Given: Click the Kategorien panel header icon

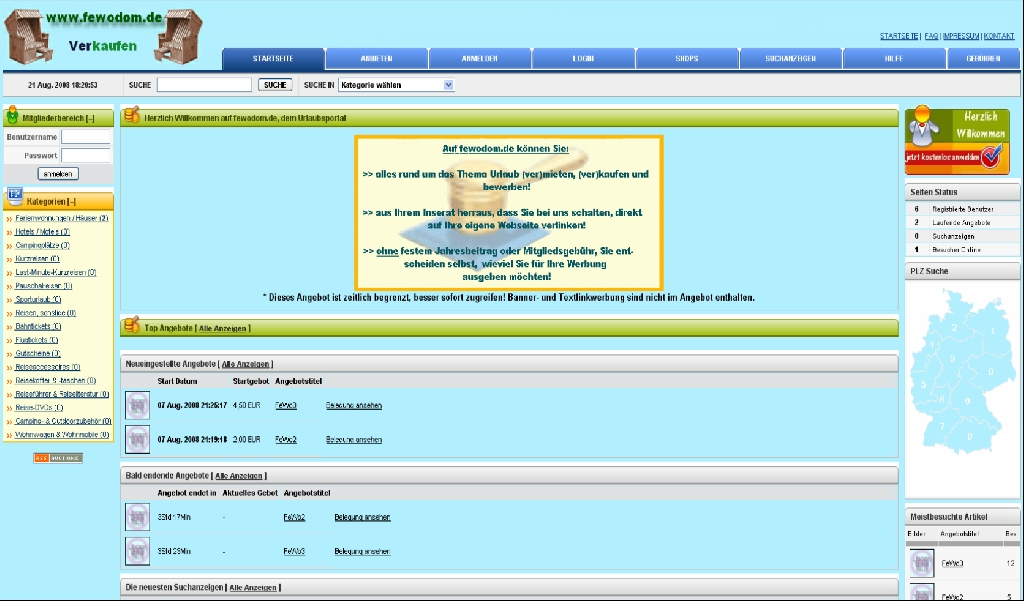Looking at the screenshot, I should [x=15, y=198].
